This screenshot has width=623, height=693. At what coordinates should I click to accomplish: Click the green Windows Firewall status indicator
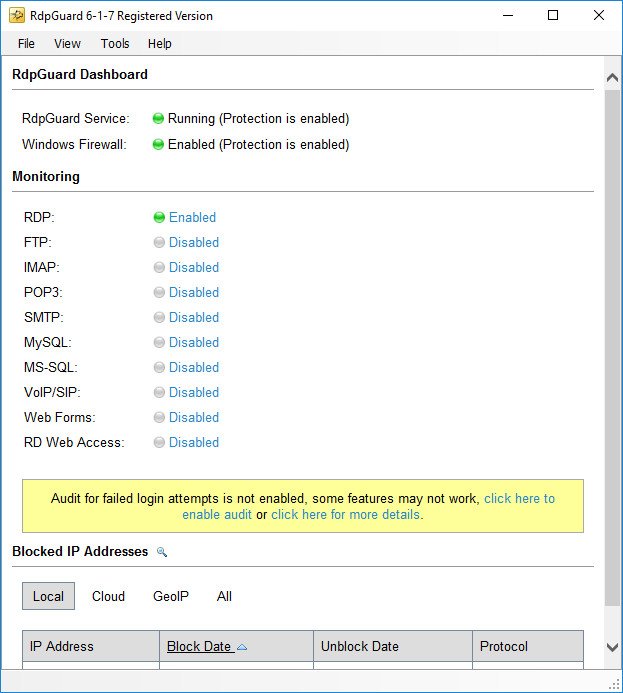point(158,145)
